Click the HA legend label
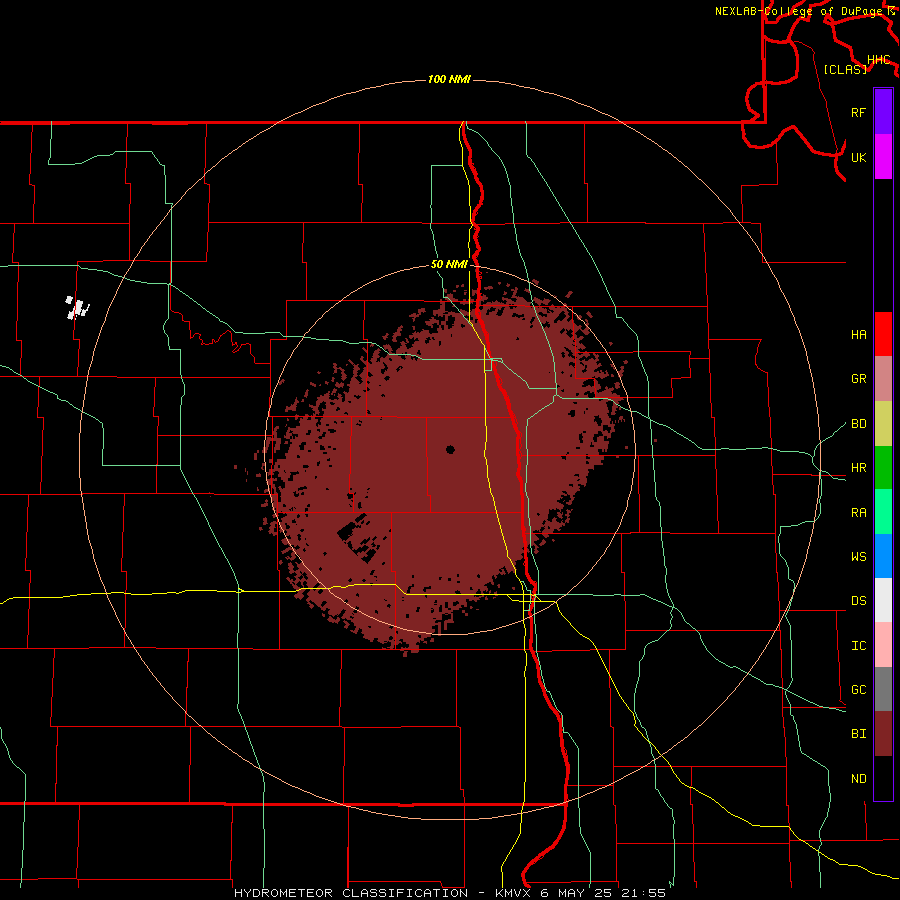The width and height of the screenshot is (900, 900). click(858, 335)
